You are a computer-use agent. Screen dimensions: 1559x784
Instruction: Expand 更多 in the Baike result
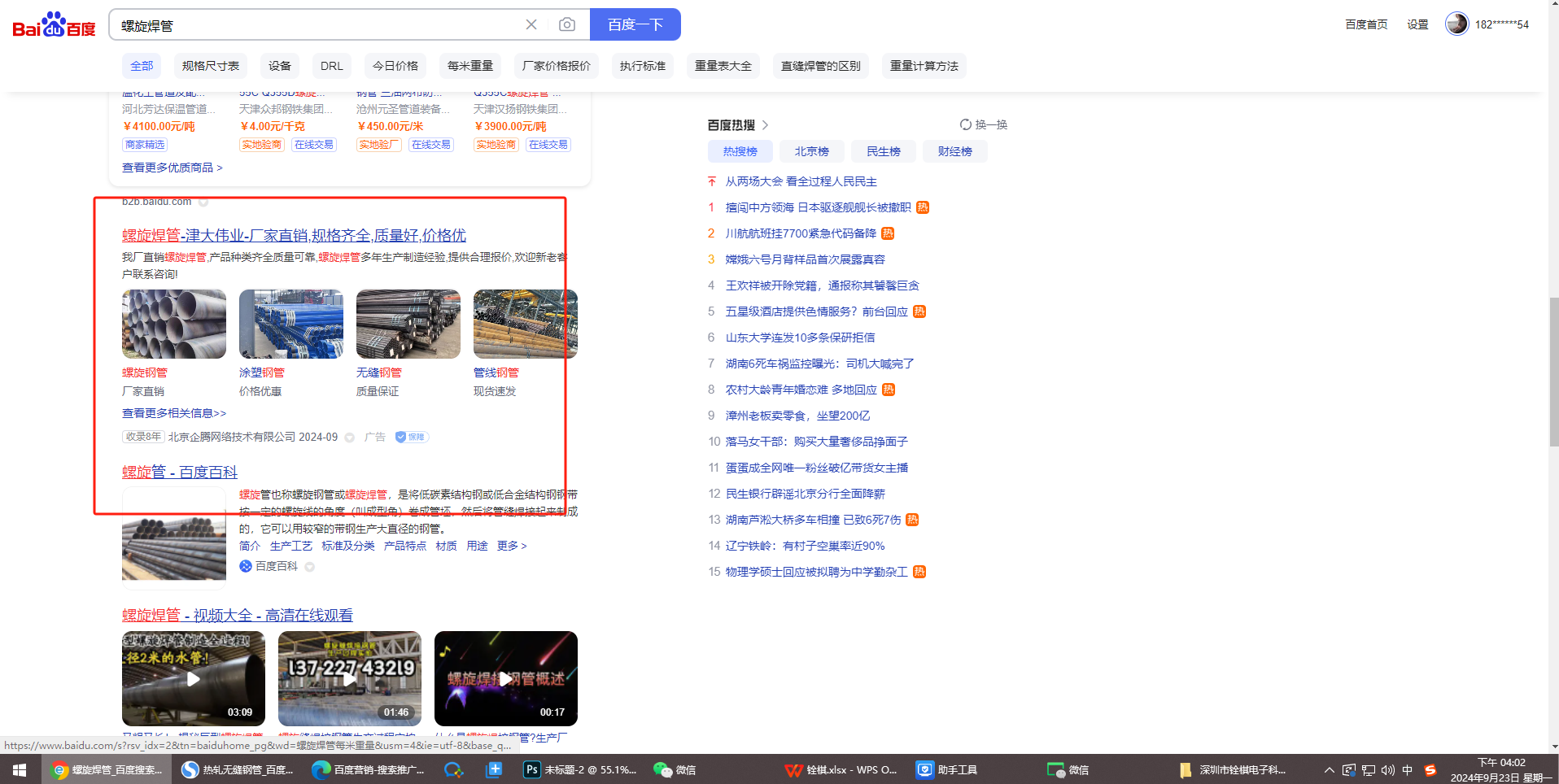(511, 546)
